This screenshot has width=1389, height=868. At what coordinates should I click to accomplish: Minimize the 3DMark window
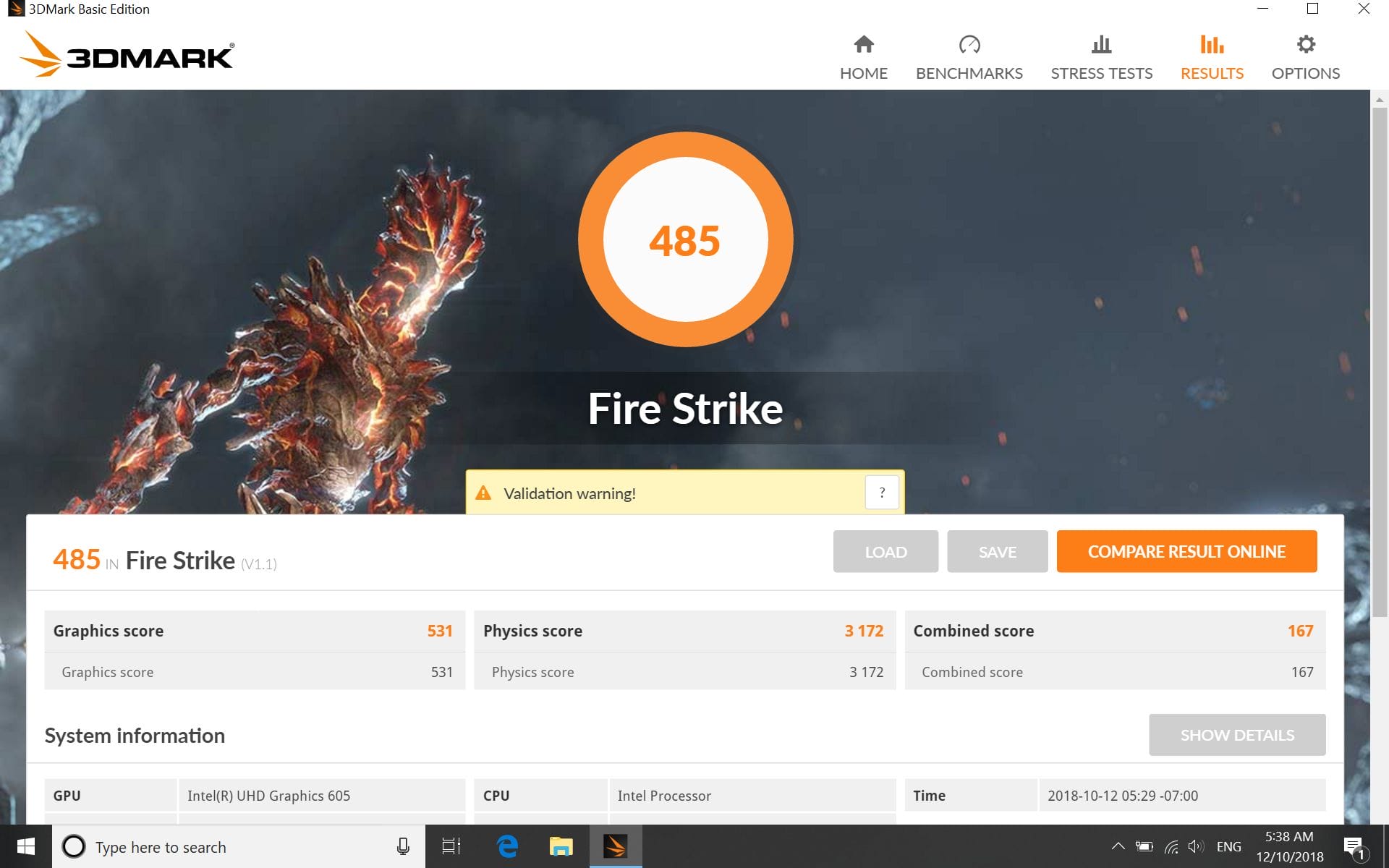click(x=1263, y=9)
